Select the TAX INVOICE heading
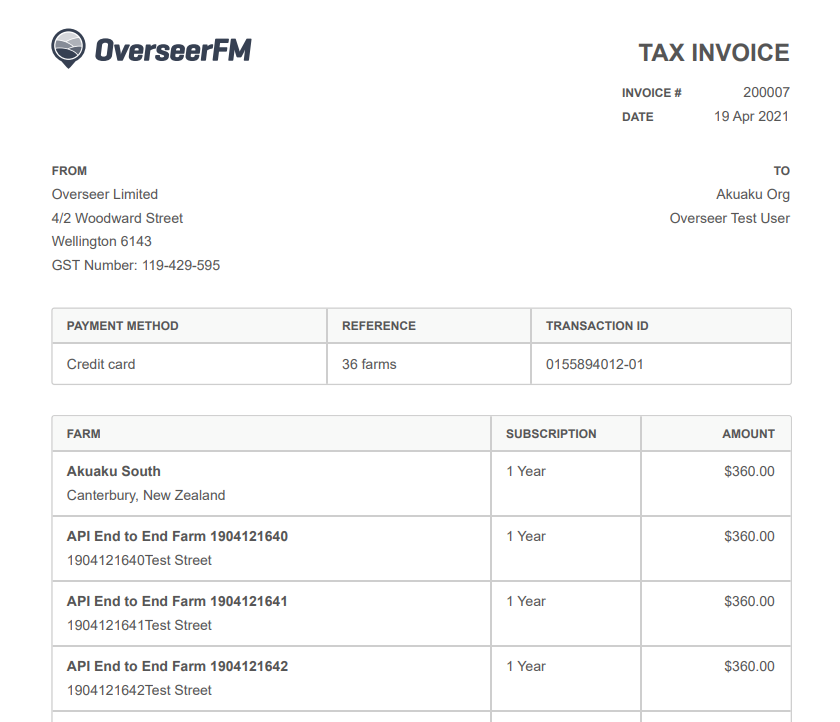 (x=714, y=52)
